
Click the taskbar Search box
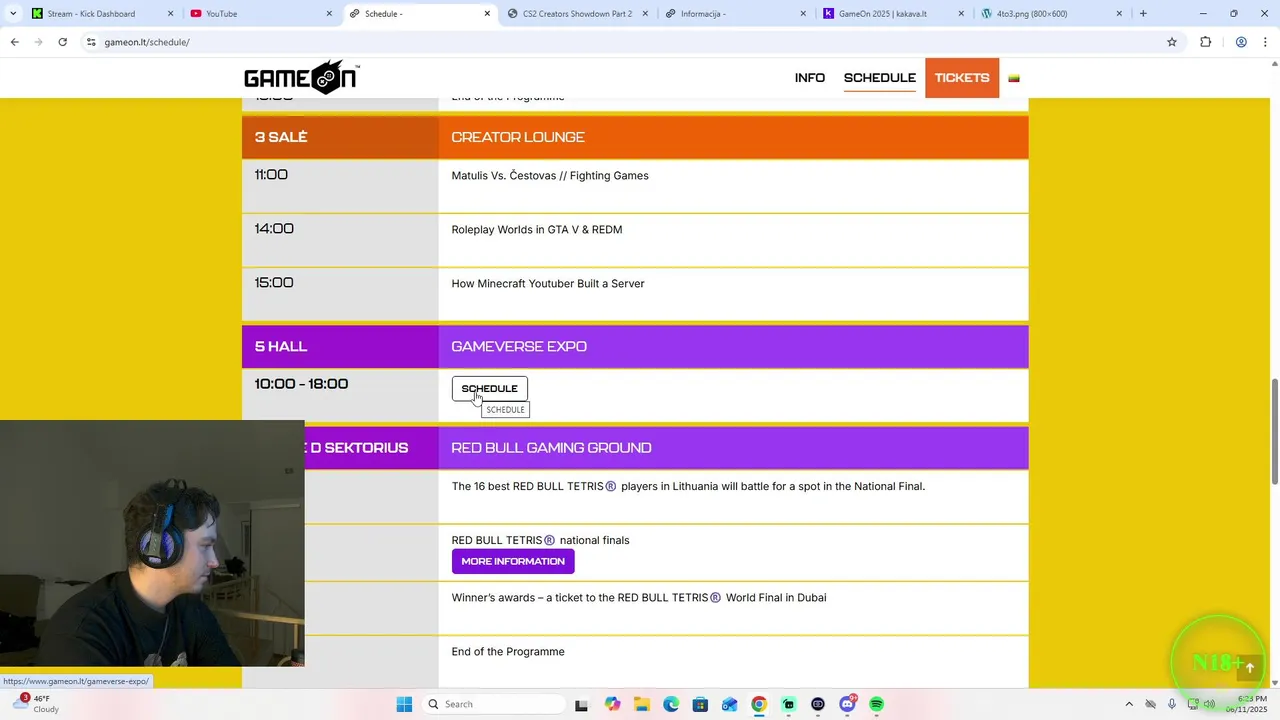click(494, 704)
